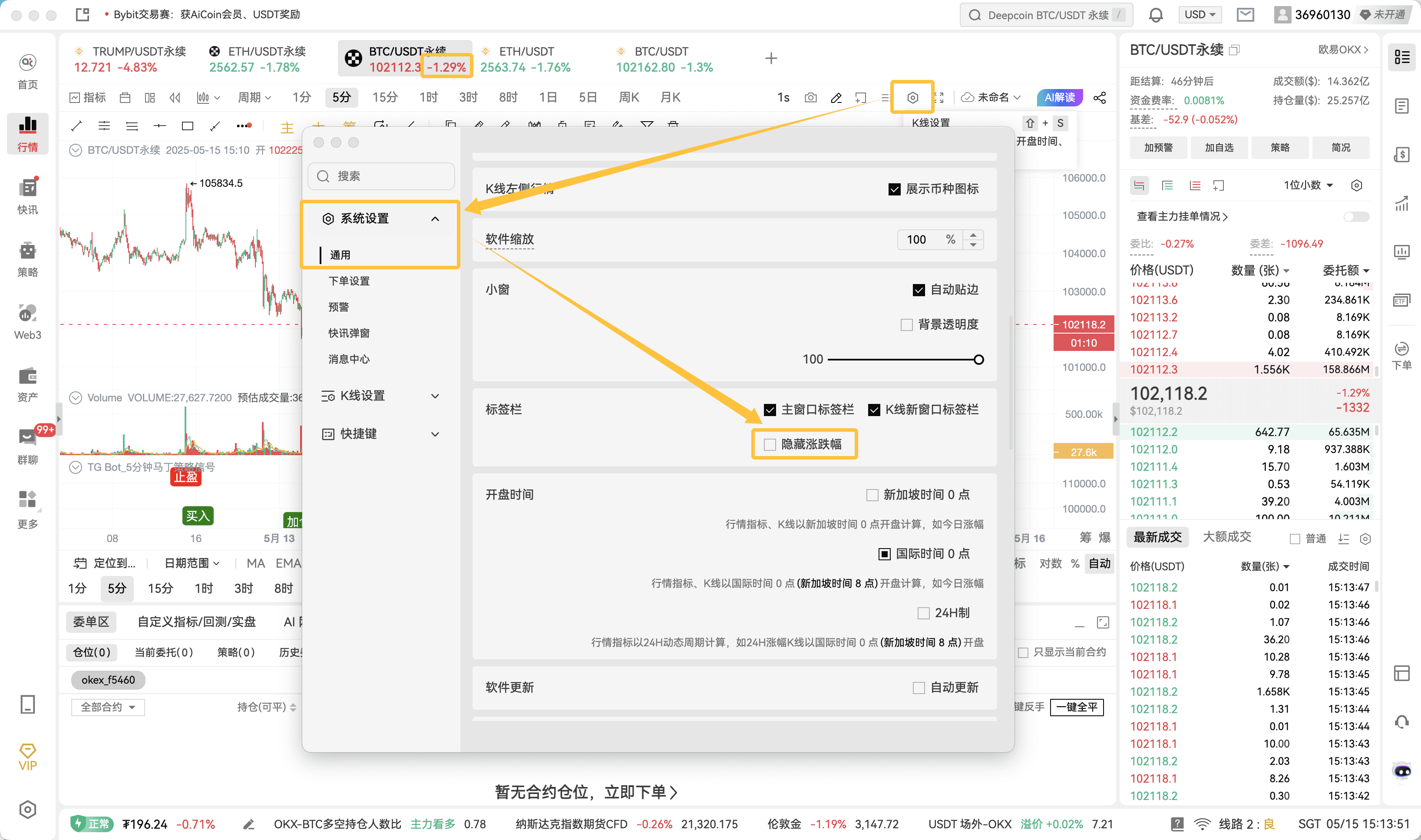Click the add new tab plus icon
This screenshot has height=840, width=1421.
click(x=771, y=58)
